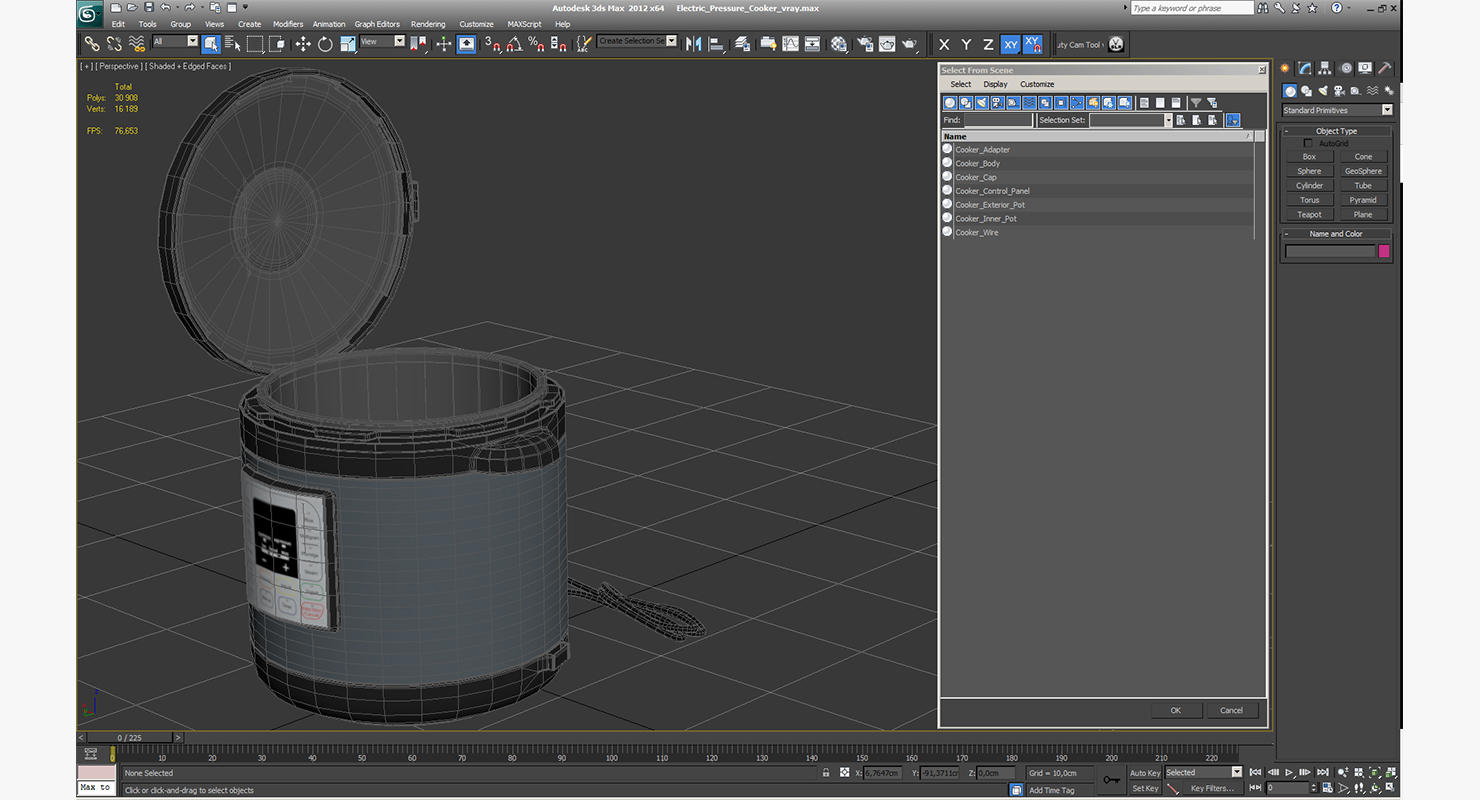
Task: Open the Modify command panel tab
Action: (x=1305, y=68)
